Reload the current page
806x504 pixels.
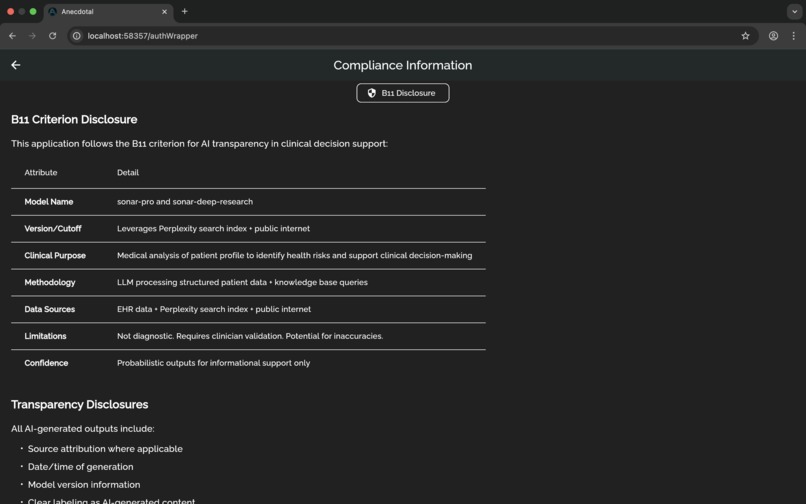pyautogui.click(x=52, y=36)
